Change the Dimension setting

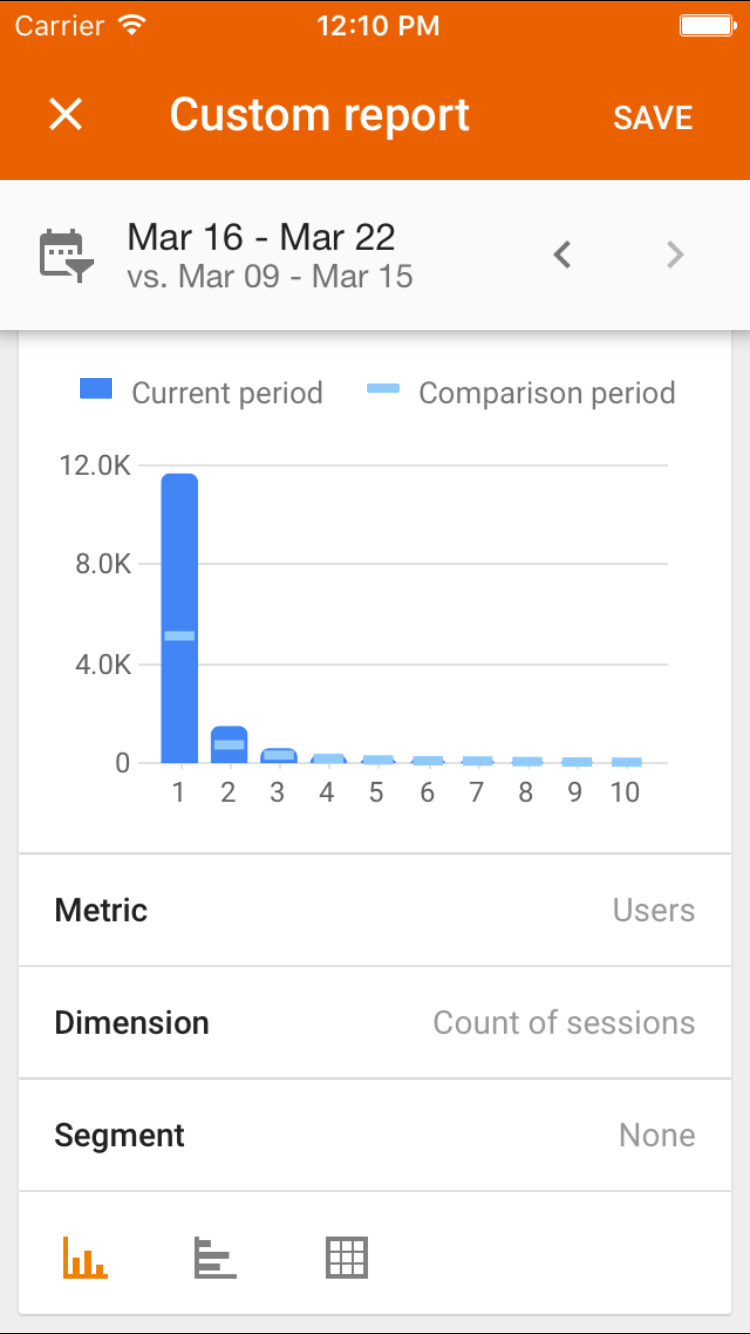click(375, 1022)
